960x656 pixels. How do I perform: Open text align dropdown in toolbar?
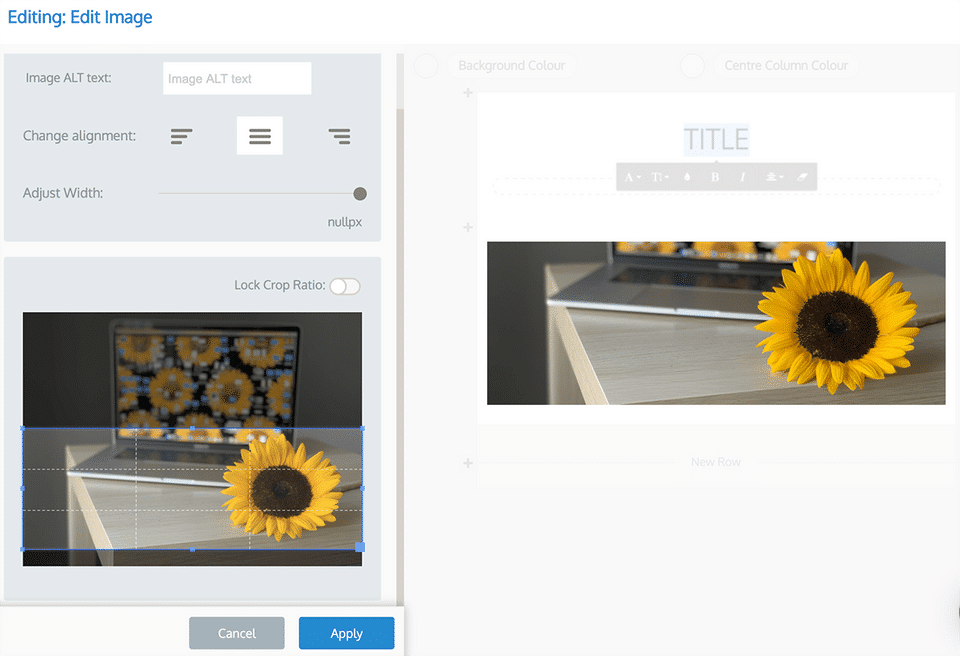pyautogui.click(x=774, y=177)
